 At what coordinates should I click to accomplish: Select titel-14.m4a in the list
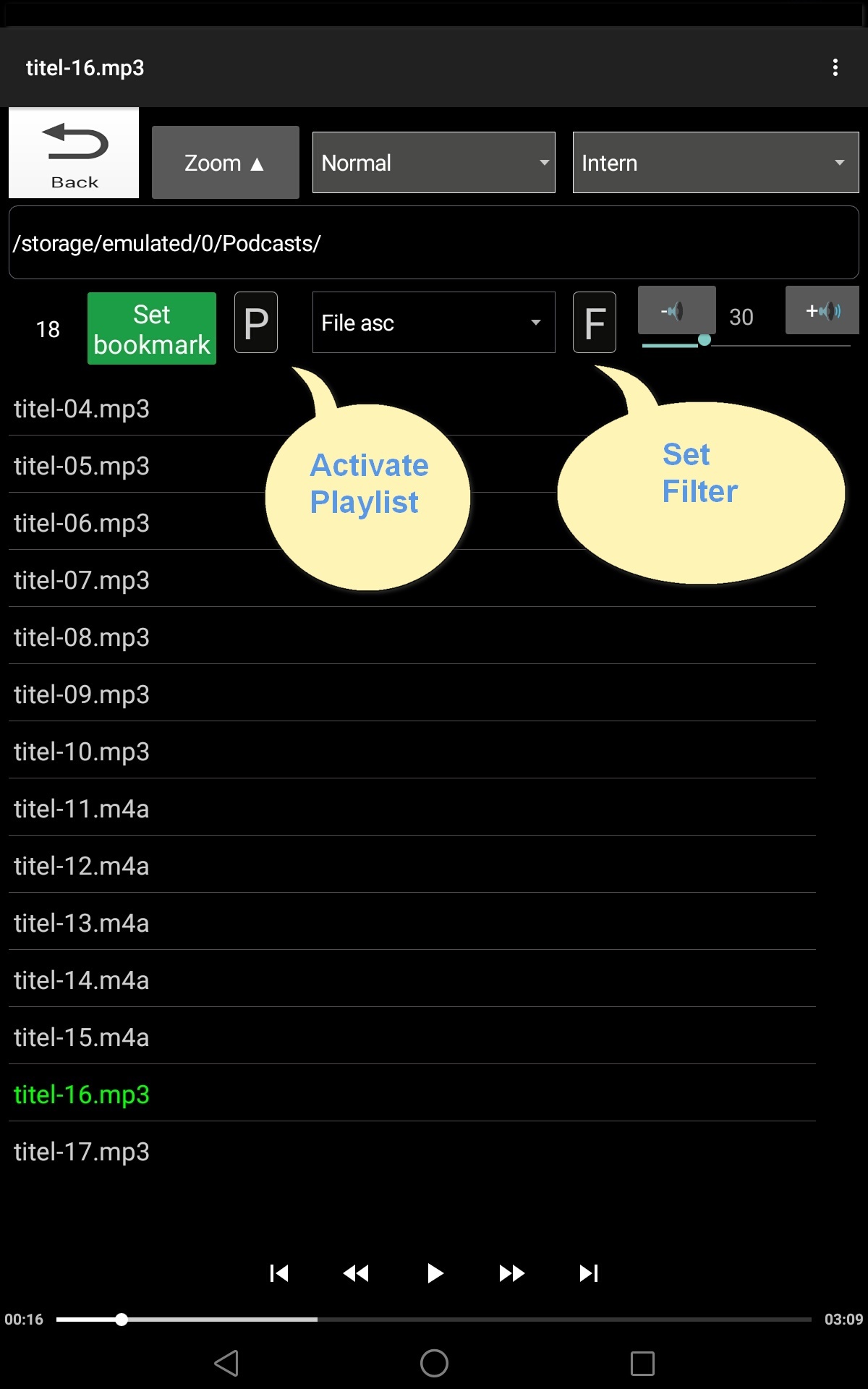(412, 980)
